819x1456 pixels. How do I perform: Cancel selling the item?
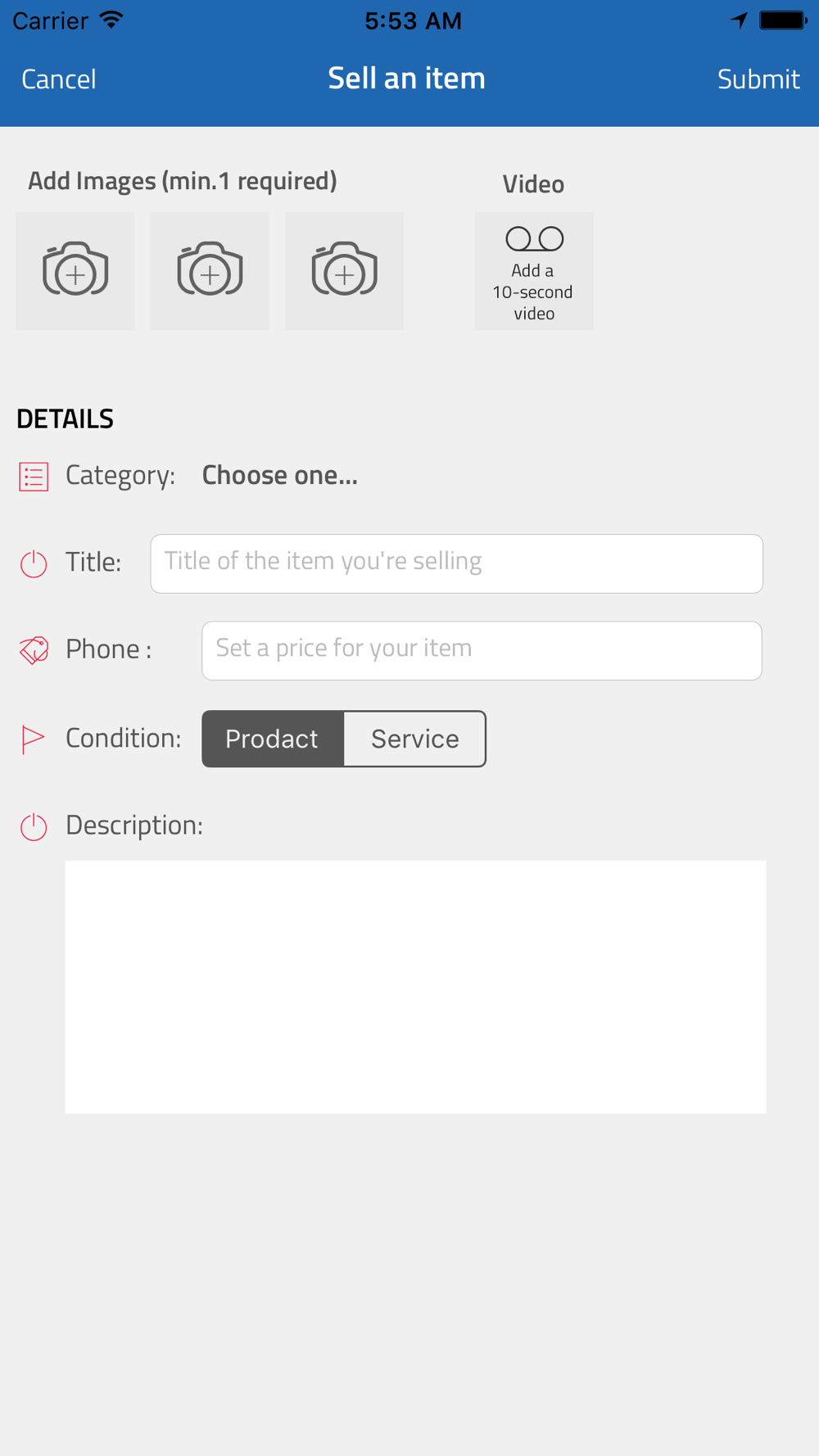pos(59,79)
